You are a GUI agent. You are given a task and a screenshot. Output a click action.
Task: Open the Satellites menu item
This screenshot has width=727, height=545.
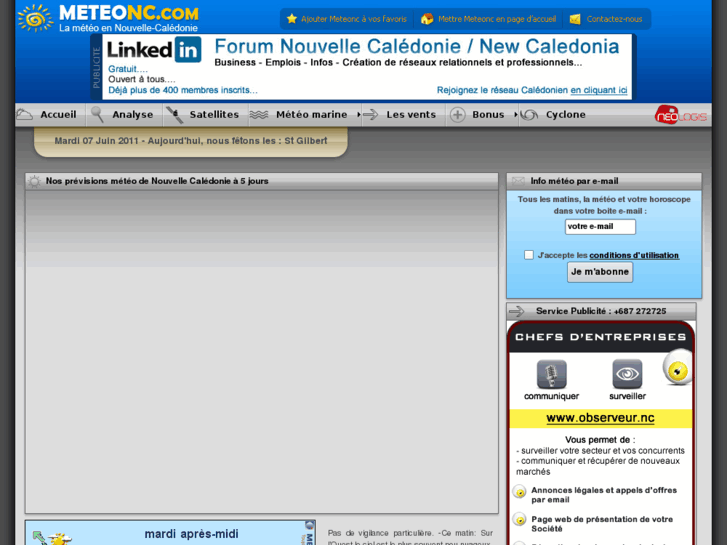click(214, 115)
